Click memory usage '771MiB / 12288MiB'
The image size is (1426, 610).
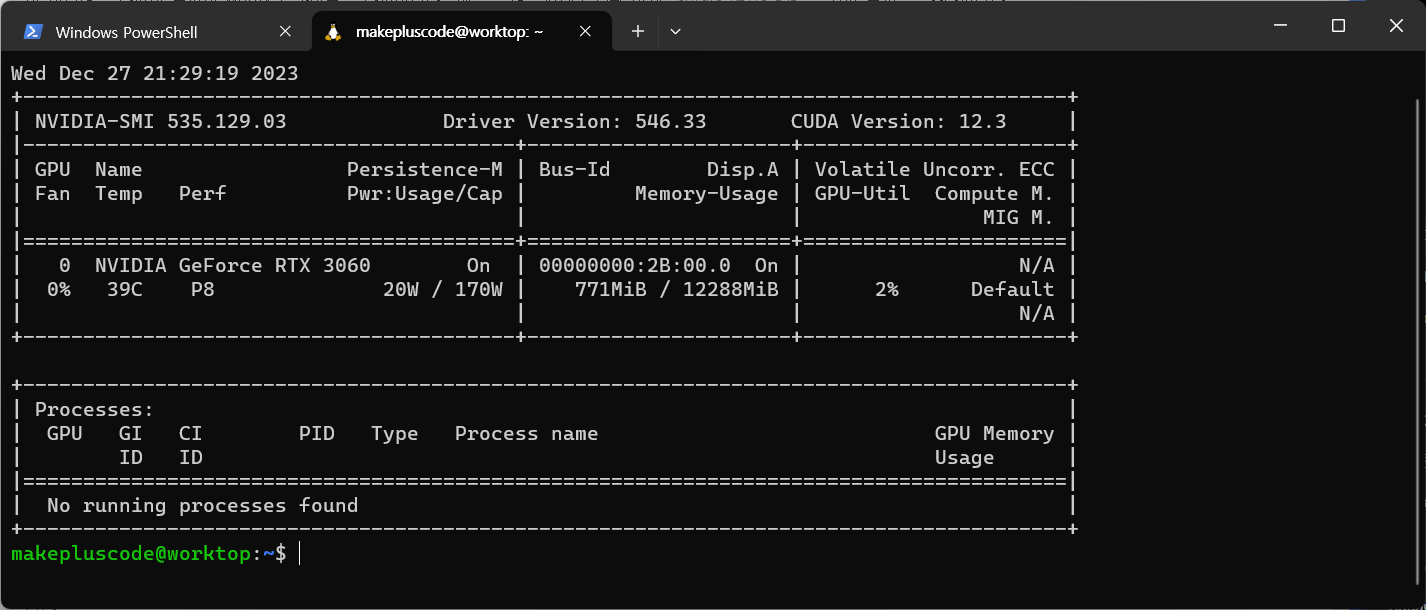pyautogui.click(x=676, y=290)
